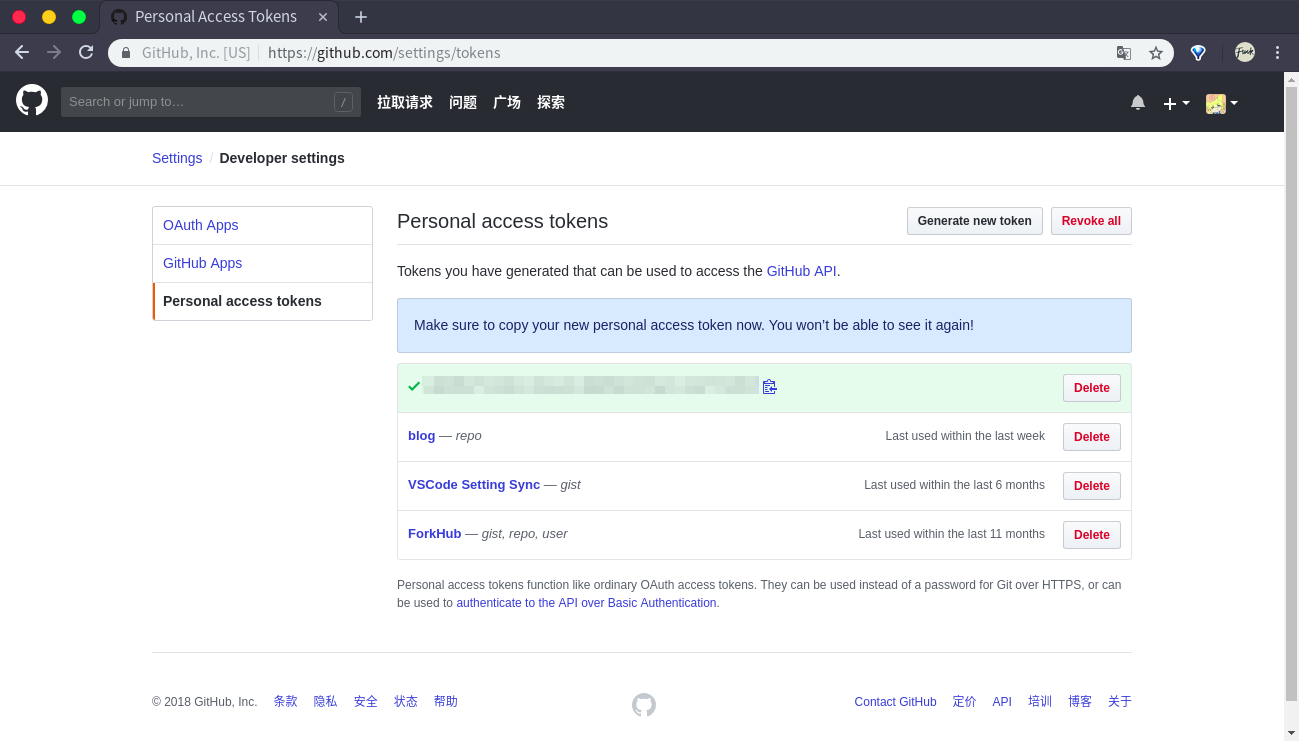Click footer 定价 link
Screen dimensions: 1299x741
965,702
